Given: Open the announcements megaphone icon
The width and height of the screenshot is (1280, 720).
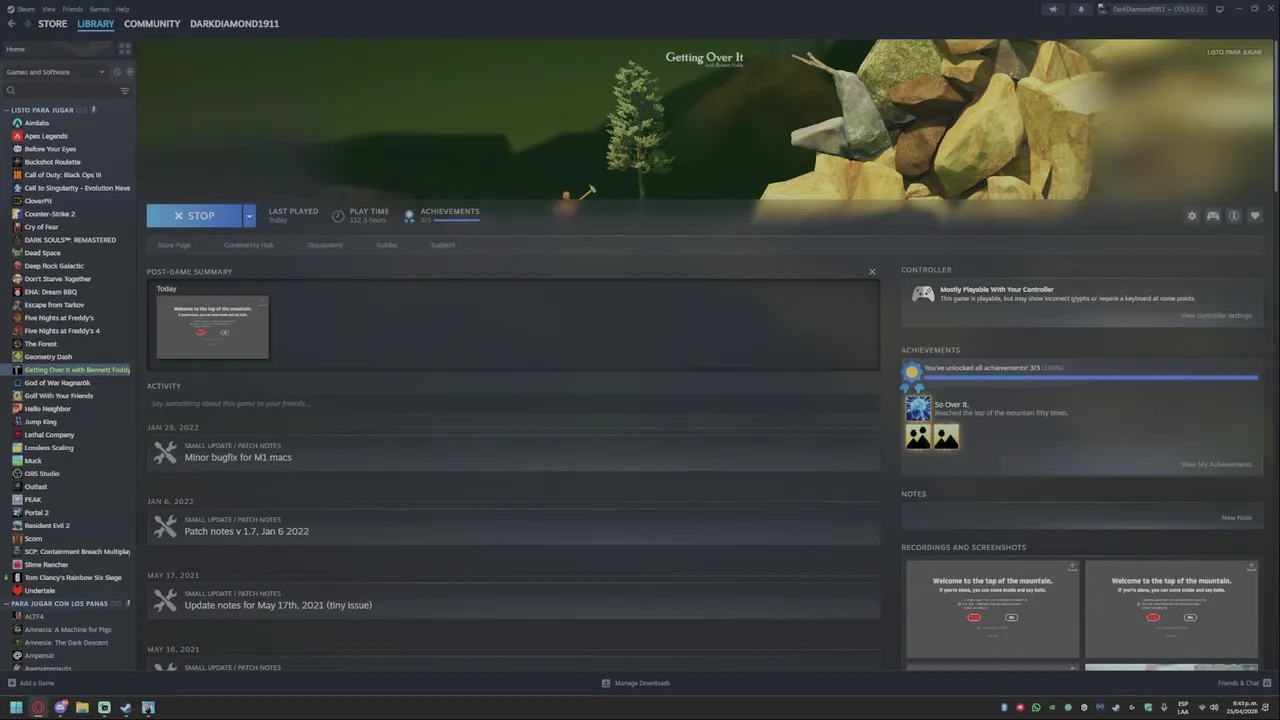Looking at the screenshot, I should [x=1053, y=9].
